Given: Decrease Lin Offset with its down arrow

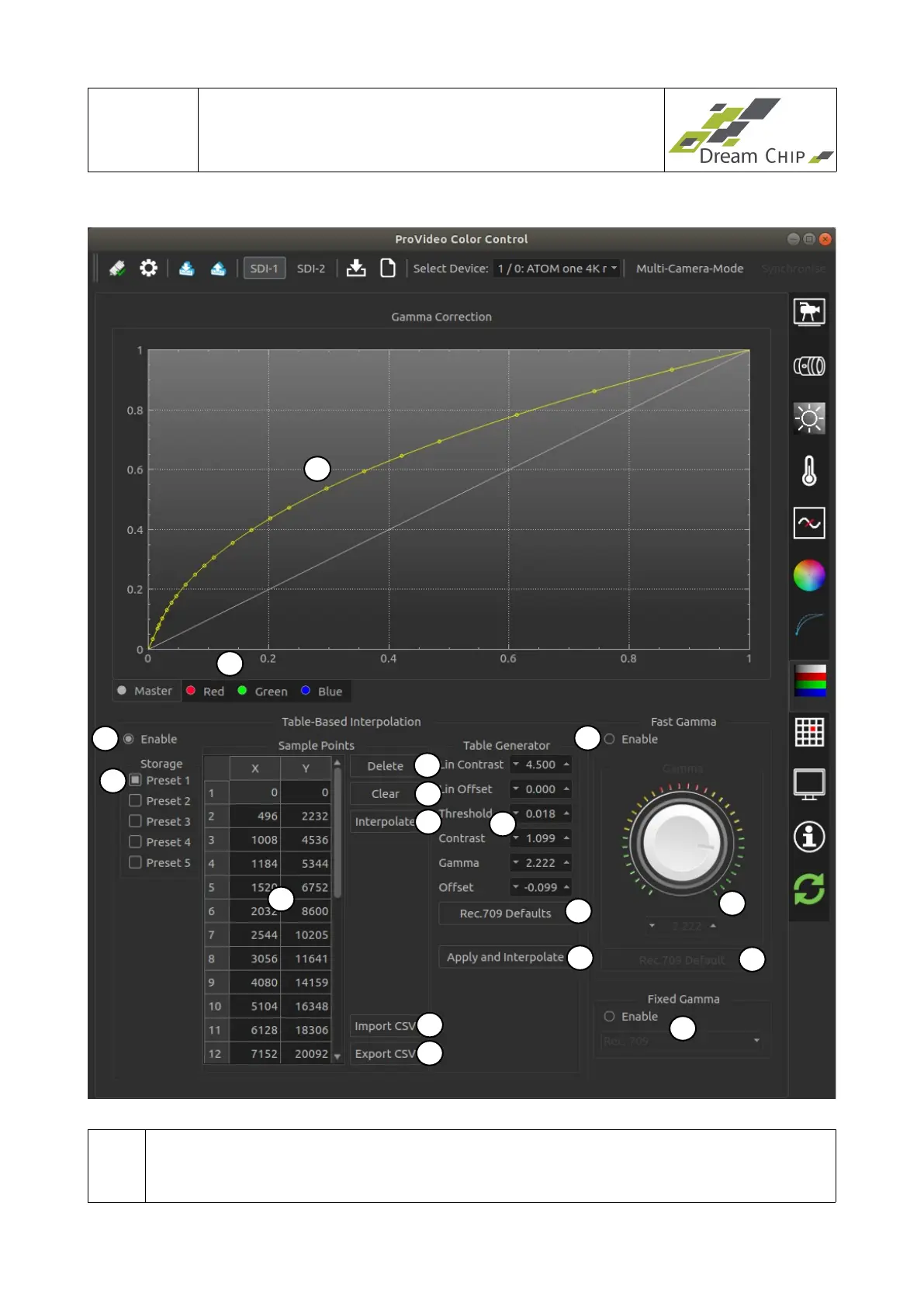Looking at the screenshot, I should (516, 789).
